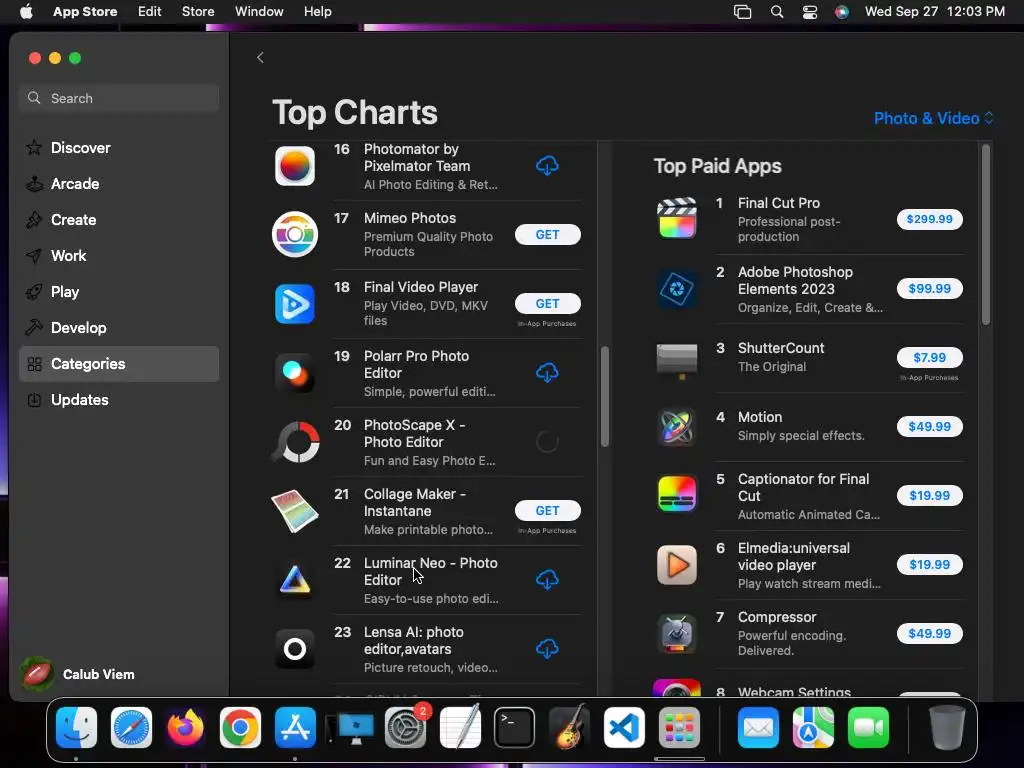The width and height of the screenshot is (1024, 768).
Task: Click PhotoScape X download progress spinner
Action: (547, 442)
